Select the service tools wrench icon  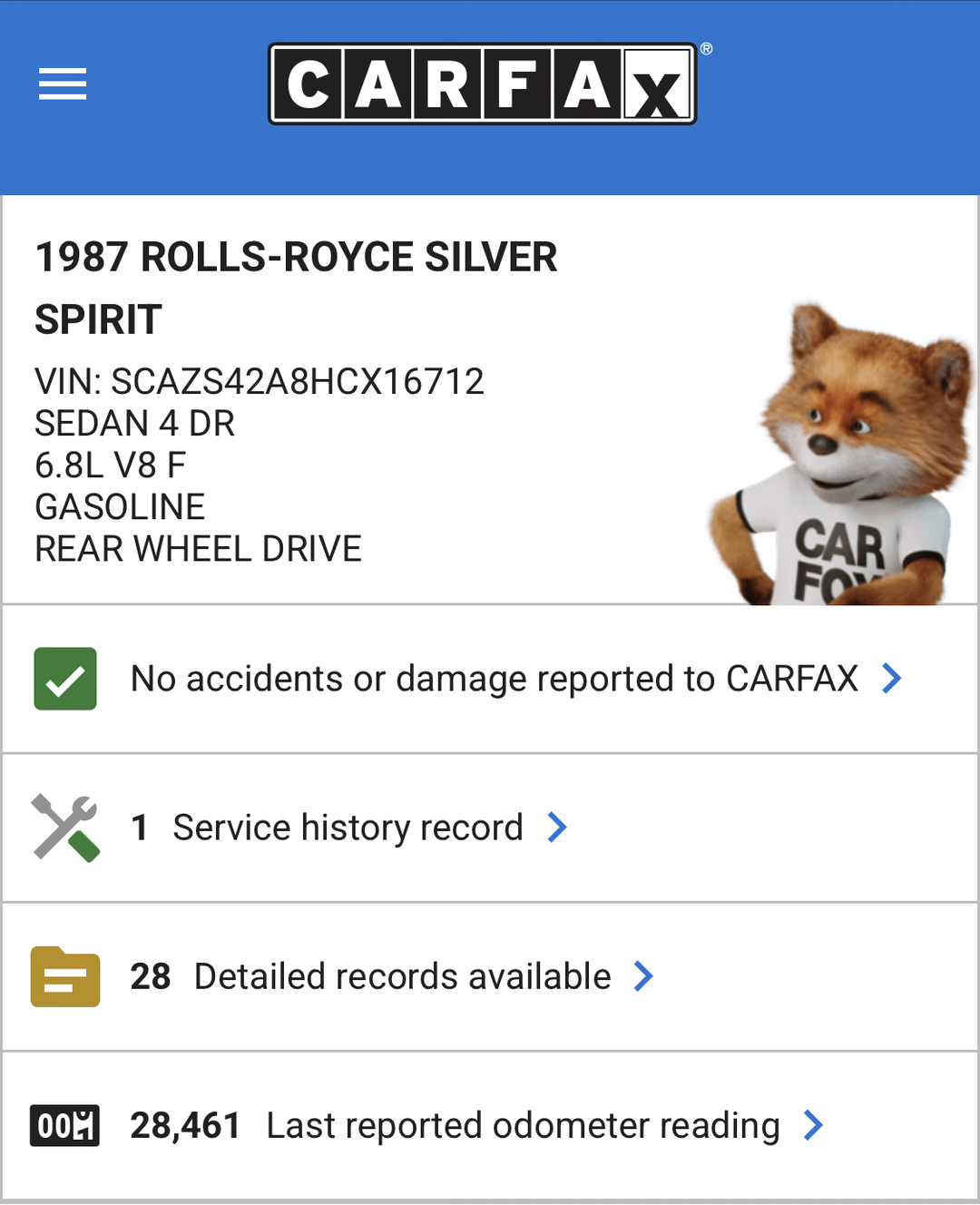[x=64, y=827]
